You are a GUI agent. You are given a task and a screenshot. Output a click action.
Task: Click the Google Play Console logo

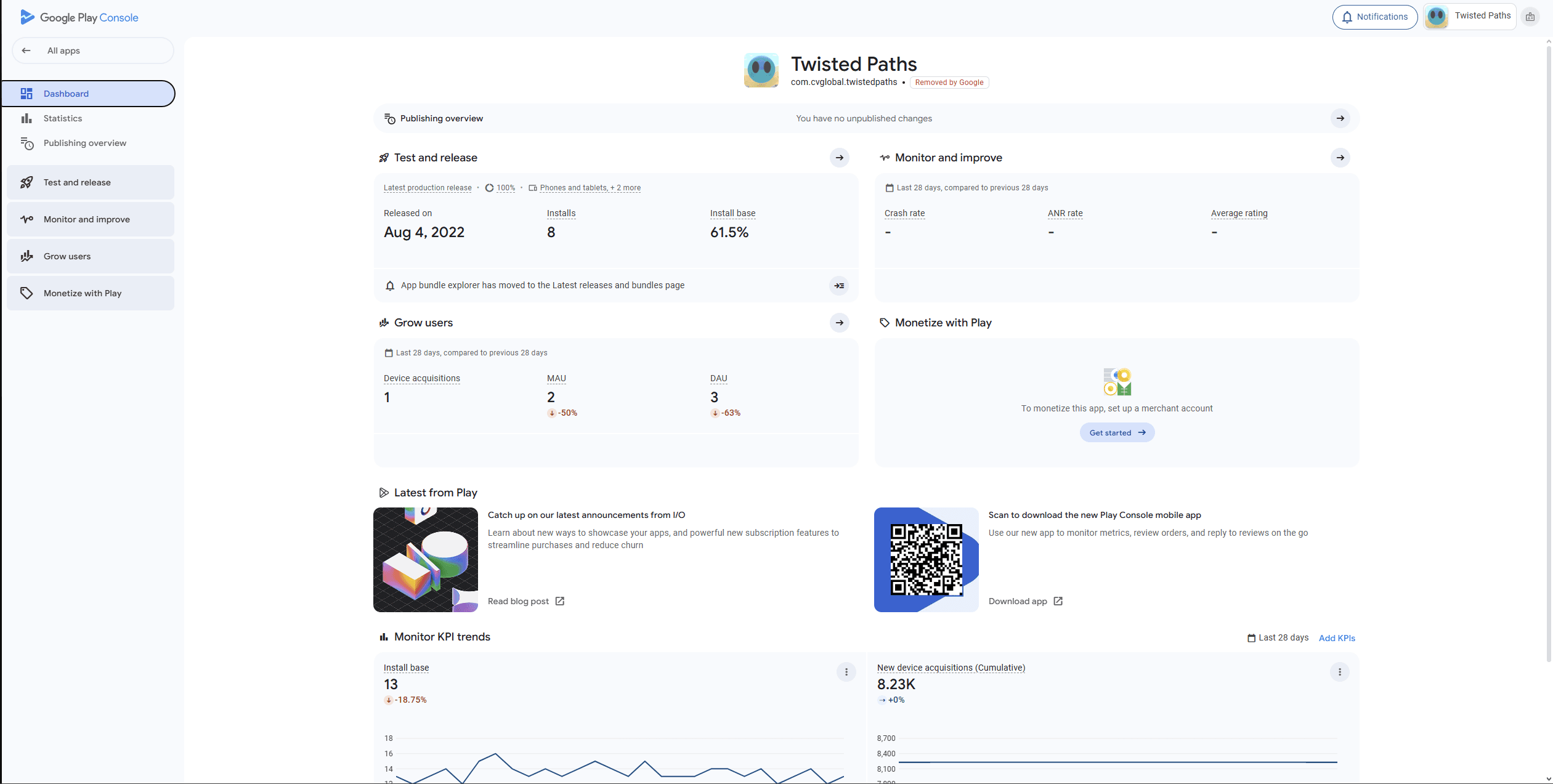pos(79,17)
